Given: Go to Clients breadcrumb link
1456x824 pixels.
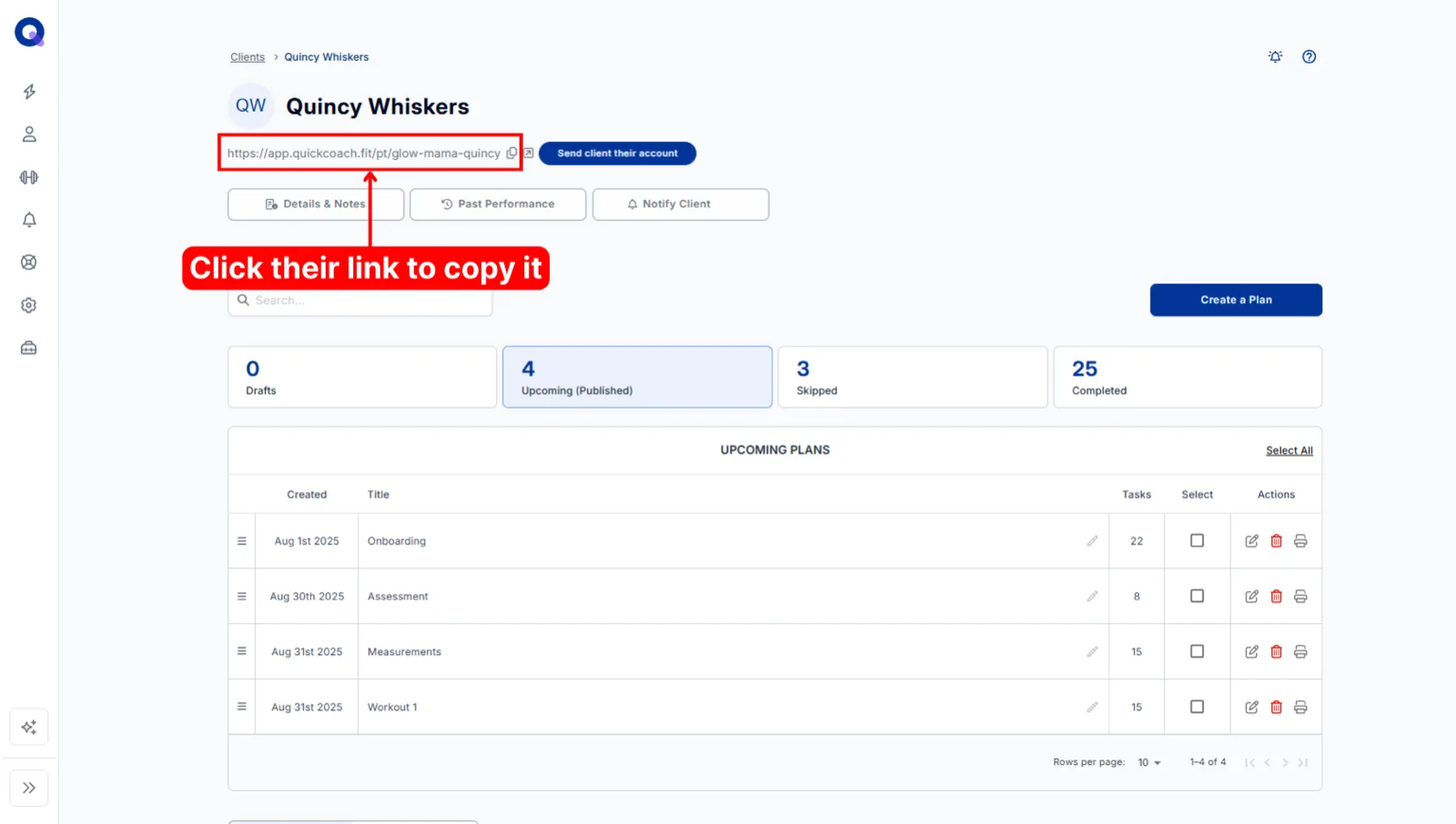Looking at the screenshot, I should pyautogui.click(x=248, y=56).
